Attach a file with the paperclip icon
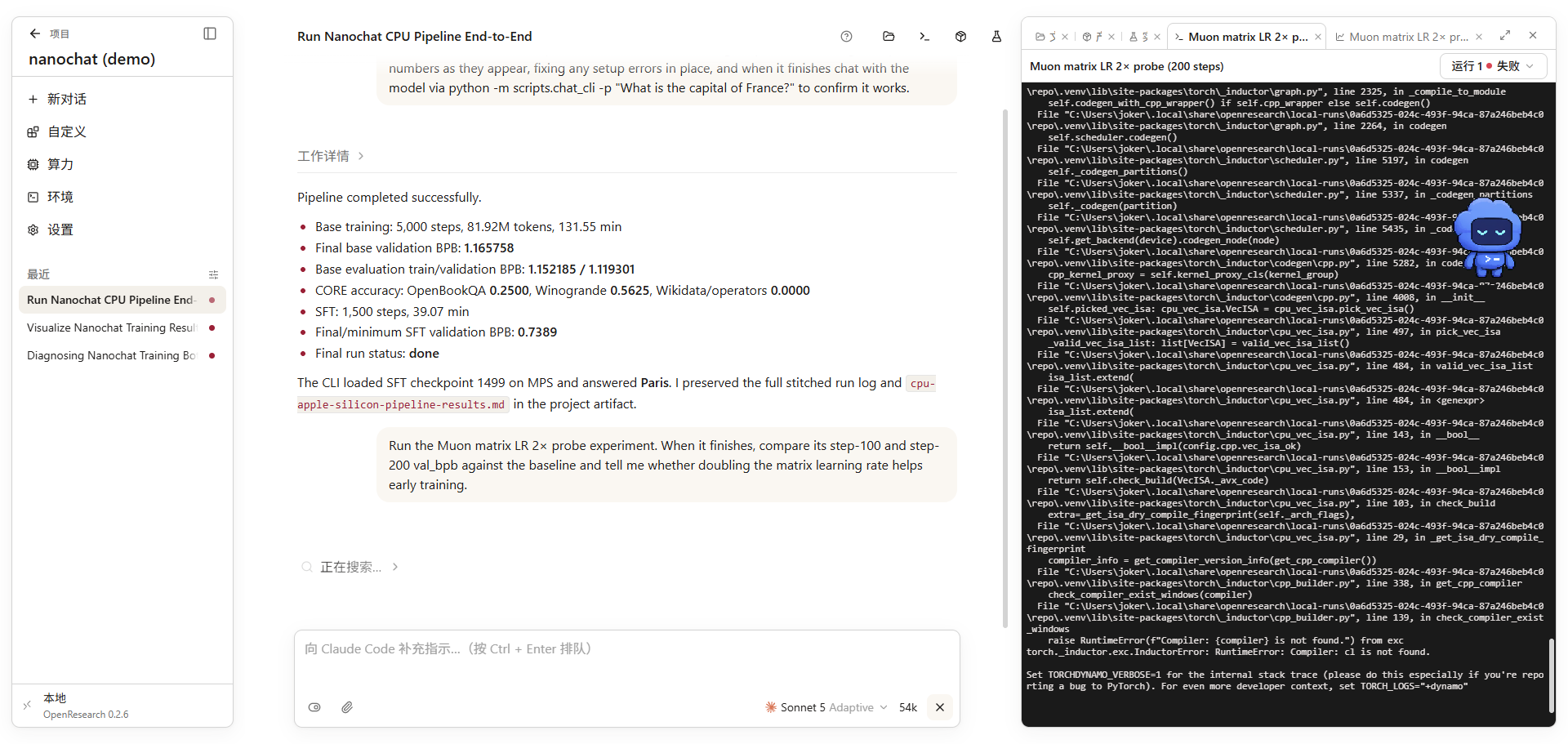Image resolution: width=1568 pixels, height=744 pixels. point(347,707)
